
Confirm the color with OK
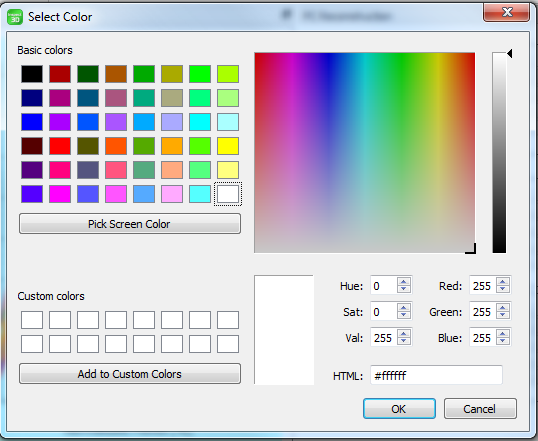click(399, 409)
